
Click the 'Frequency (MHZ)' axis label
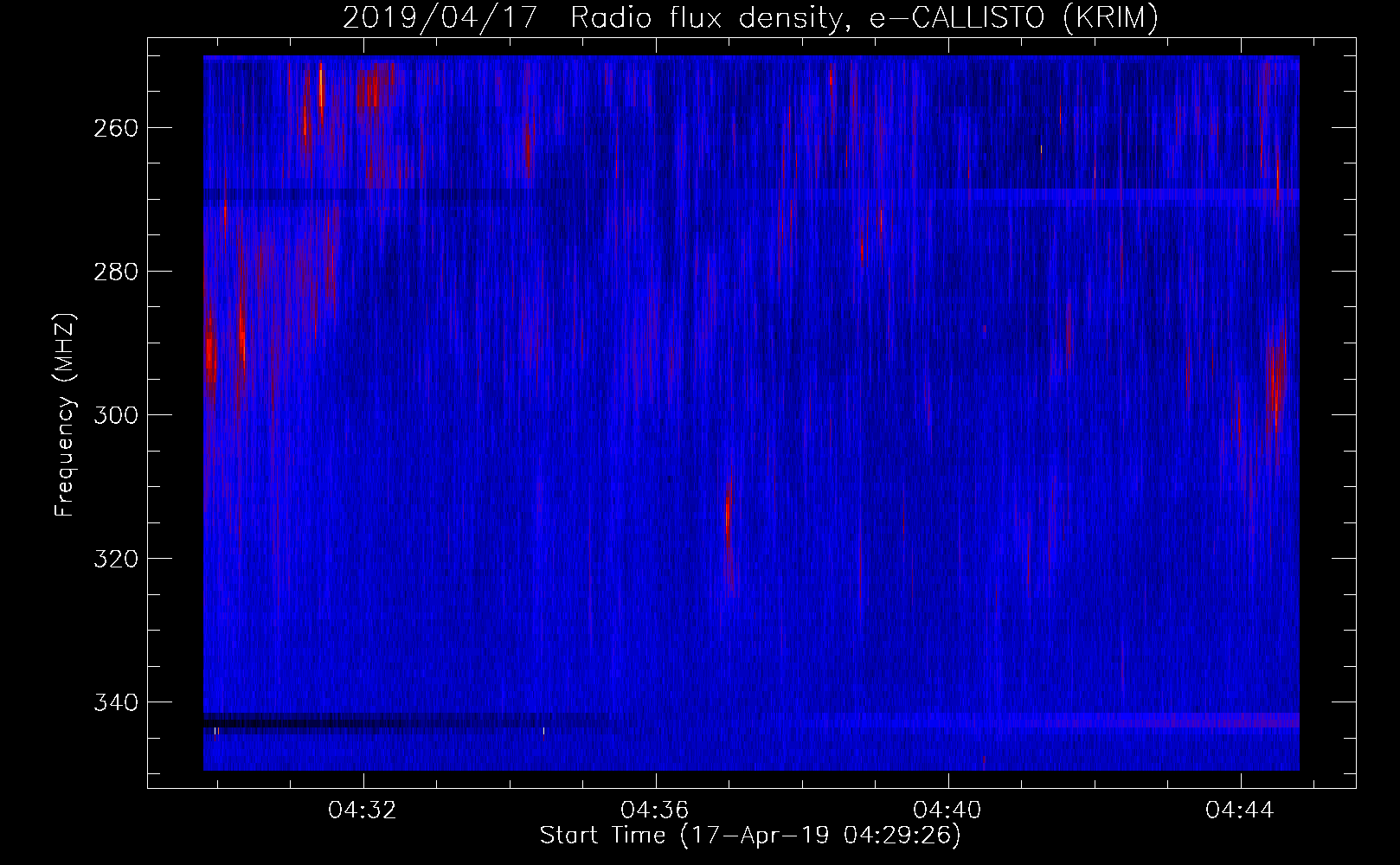click(65, 414)
